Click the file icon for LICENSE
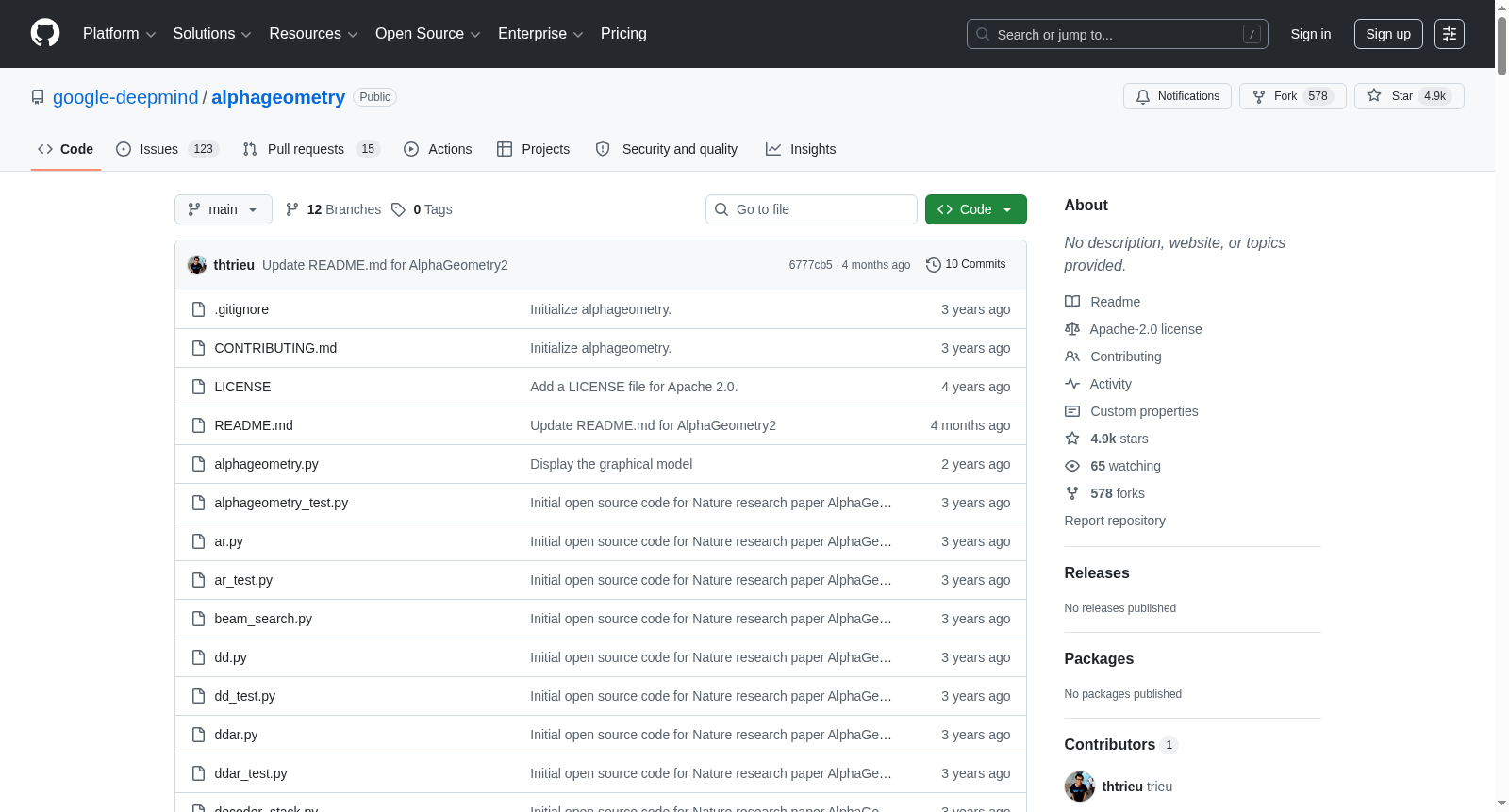 (x=198, y=387)
